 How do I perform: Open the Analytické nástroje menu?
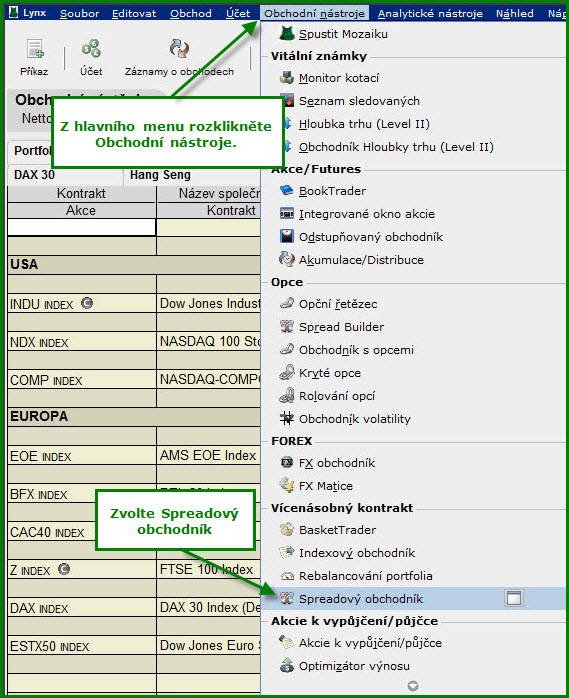(x=430, y=13)
